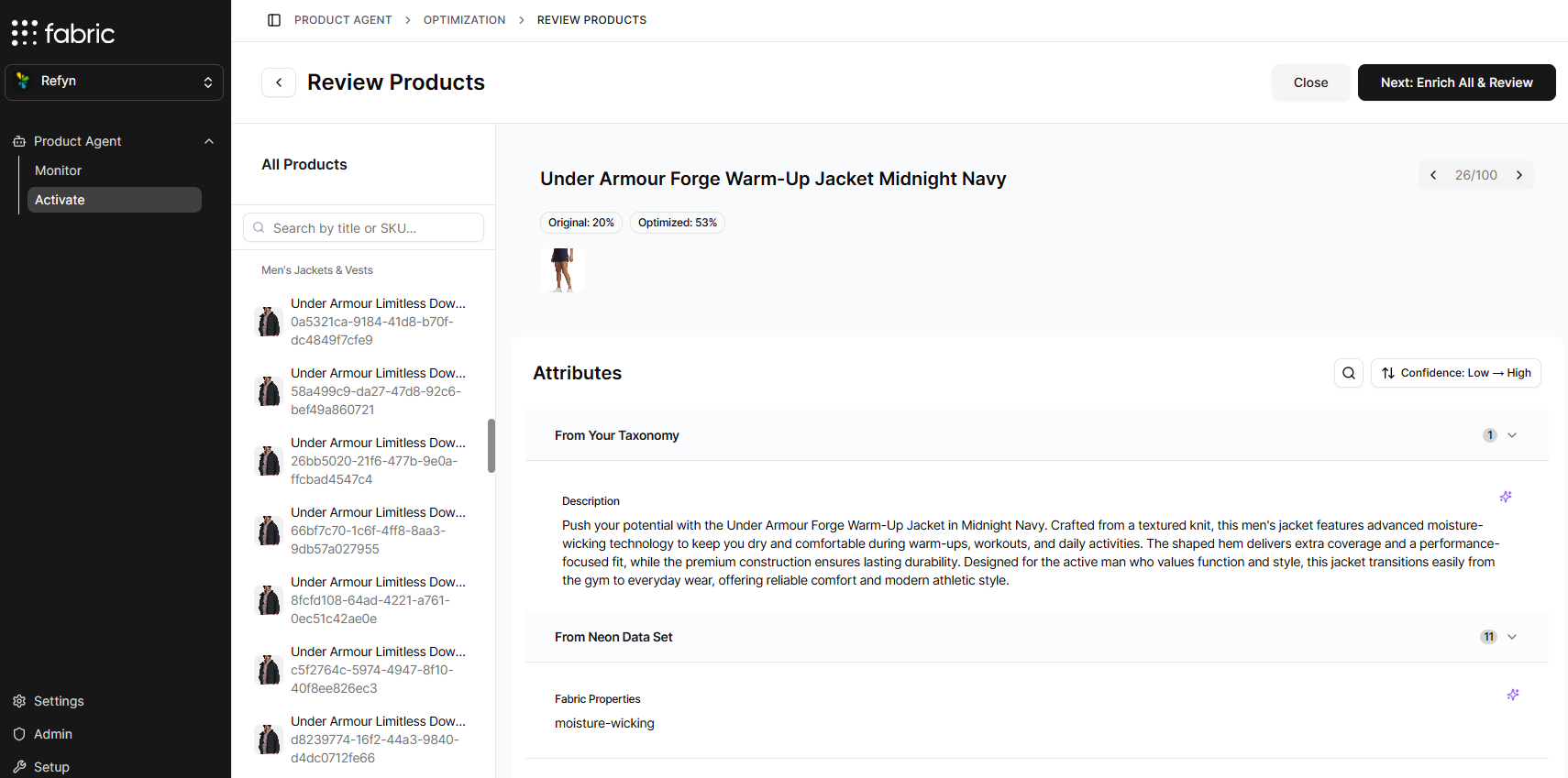The height and width of the screenshot is (778, 1568).
Task: Click the fabric logo
Action: (63, 33)
